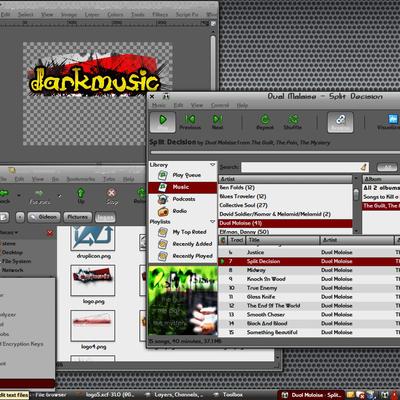Open the Control menu in the music player
This screenshot has height=400, width=400.
220,105
